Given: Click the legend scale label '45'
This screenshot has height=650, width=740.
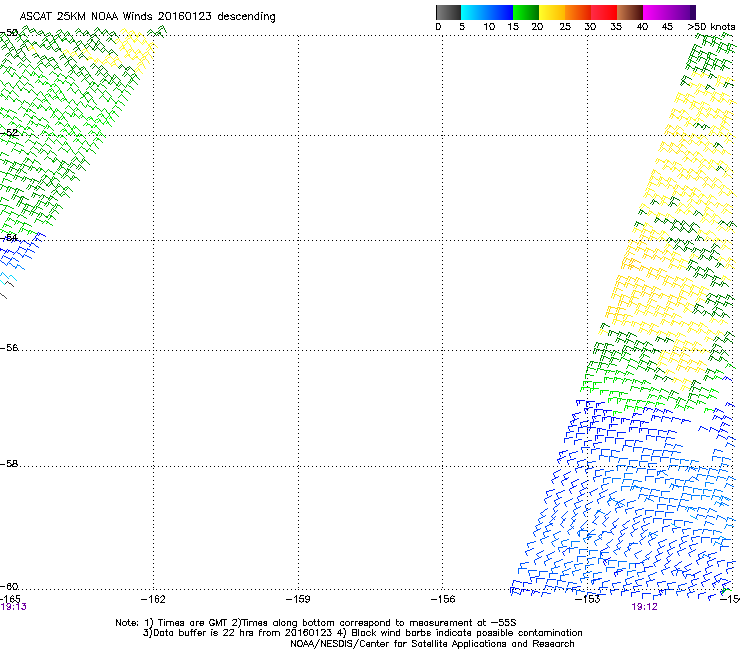Looking at the screenshot, I should pyautogui.click(x=667, y=27).
